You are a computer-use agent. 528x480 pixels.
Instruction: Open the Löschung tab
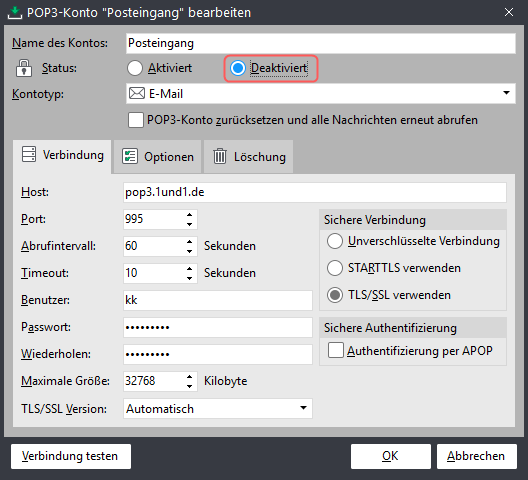(x=249, y=157)
